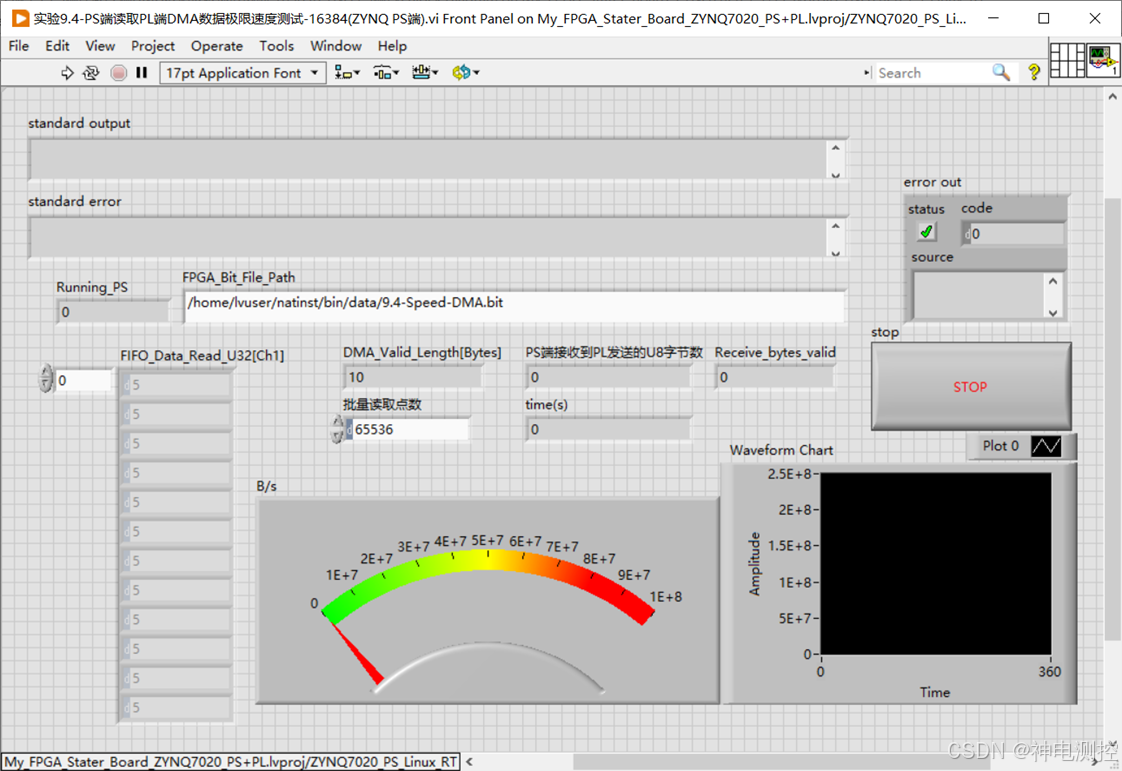Click the horizontal scroll left arrow

(x=469, y=762)
